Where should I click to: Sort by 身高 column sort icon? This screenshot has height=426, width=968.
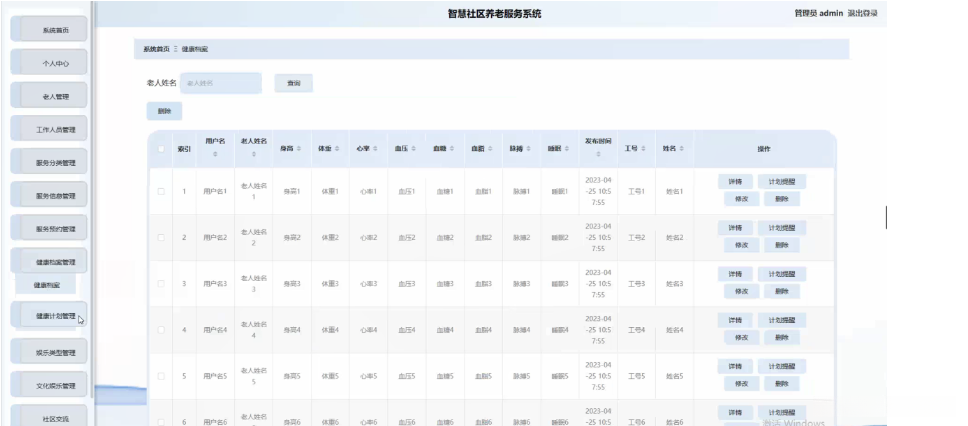click(299, 149)
